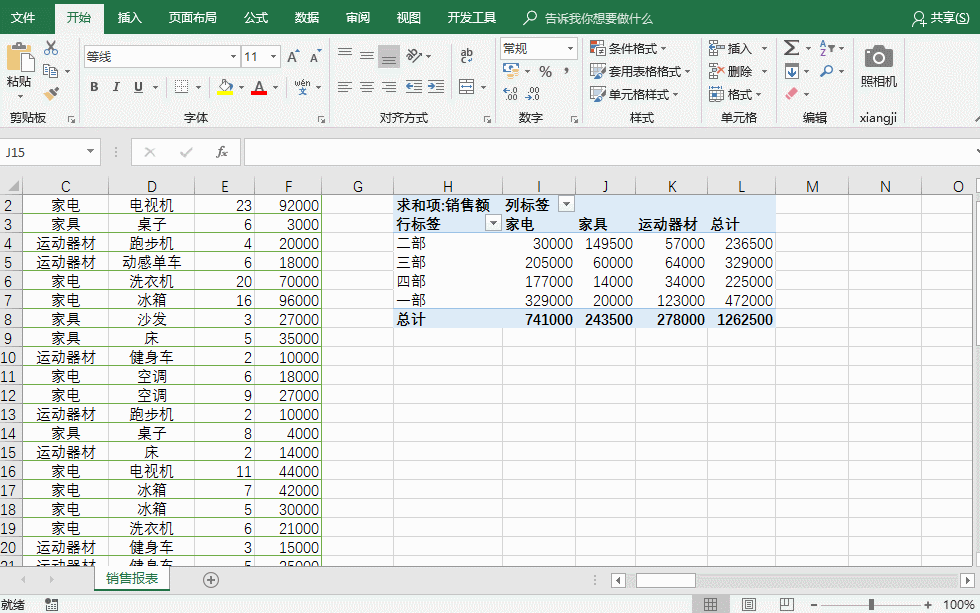Click the AutoSum sigma icon

[791, 48]
